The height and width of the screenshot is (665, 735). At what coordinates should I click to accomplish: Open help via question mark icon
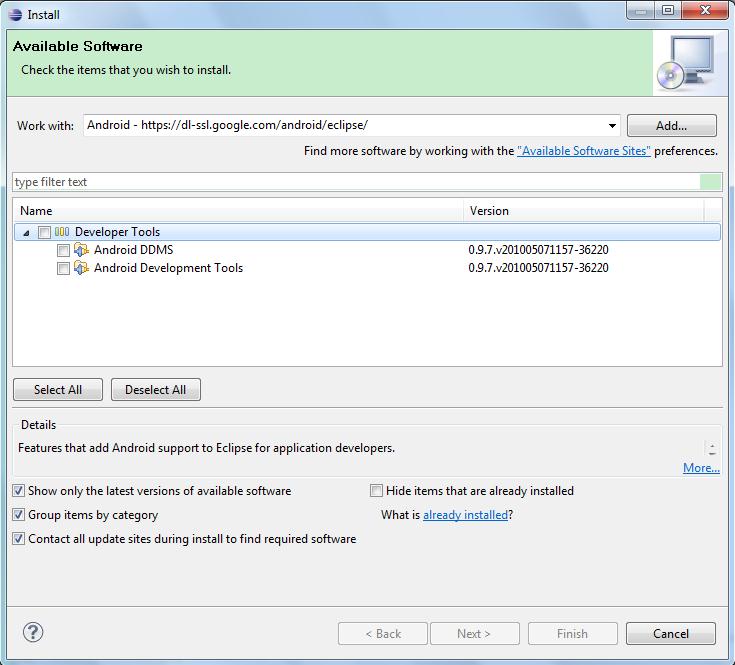coord(33,632)
